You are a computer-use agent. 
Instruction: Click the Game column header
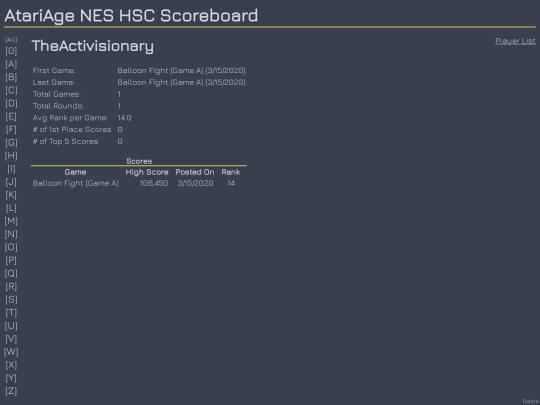(x=75, y=172)
